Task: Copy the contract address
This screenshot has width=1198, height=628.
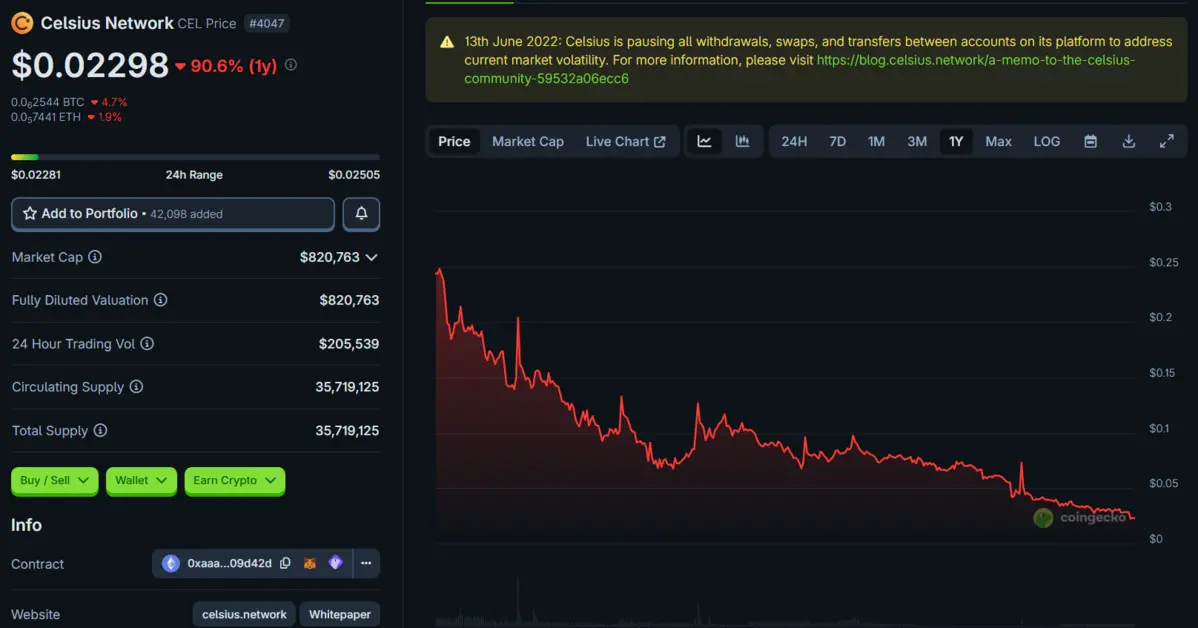Action: (285, 564)
